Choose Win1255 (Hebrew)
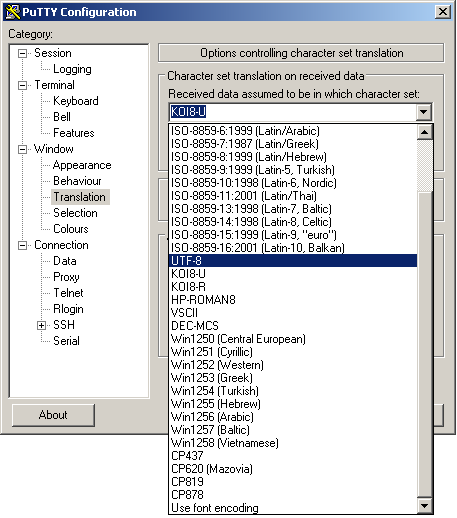Viewport: 457px width, 518px height. click(x=293, y=404)
